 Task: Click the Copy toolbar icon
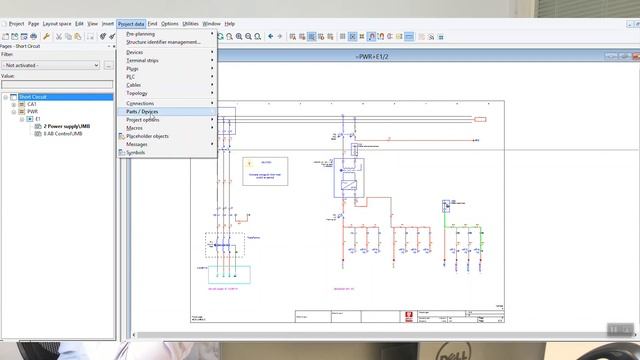pyautogui.click(x=68, y=37)
